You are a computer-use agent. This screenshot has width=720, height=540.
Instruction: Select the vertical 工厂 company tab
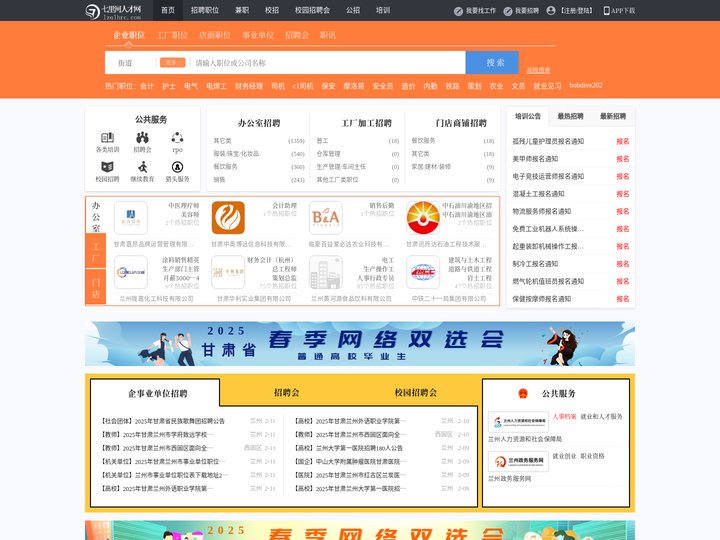click(x=96, y=252)
